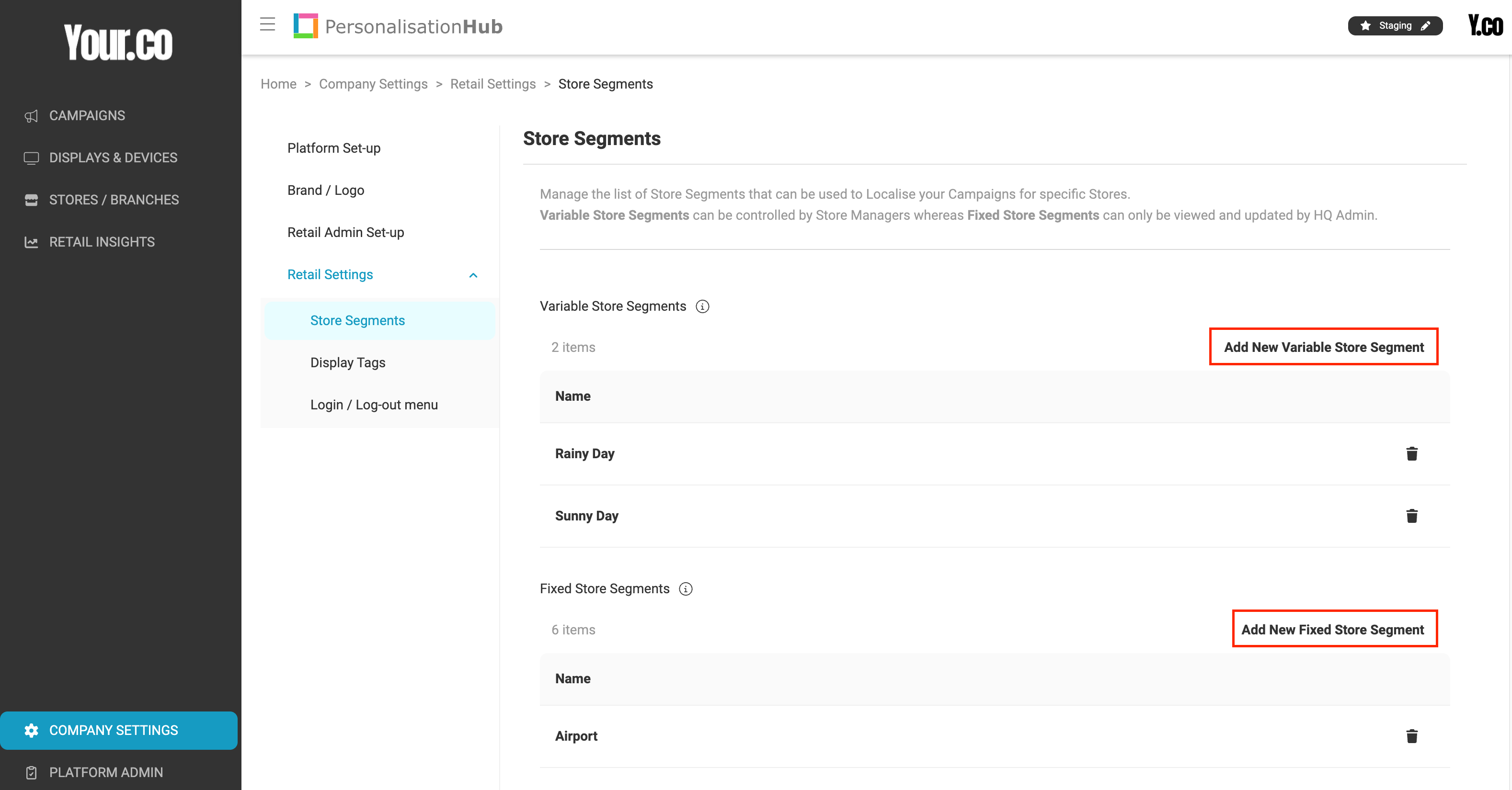Open Retail Insights section
Screen dimensions: 1512x790
(x=102, y=242)
